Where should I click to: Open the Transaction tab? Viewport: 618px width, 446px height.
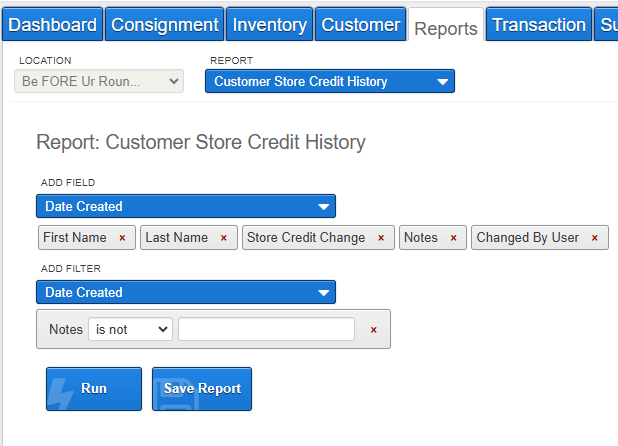tap(539, 24)
